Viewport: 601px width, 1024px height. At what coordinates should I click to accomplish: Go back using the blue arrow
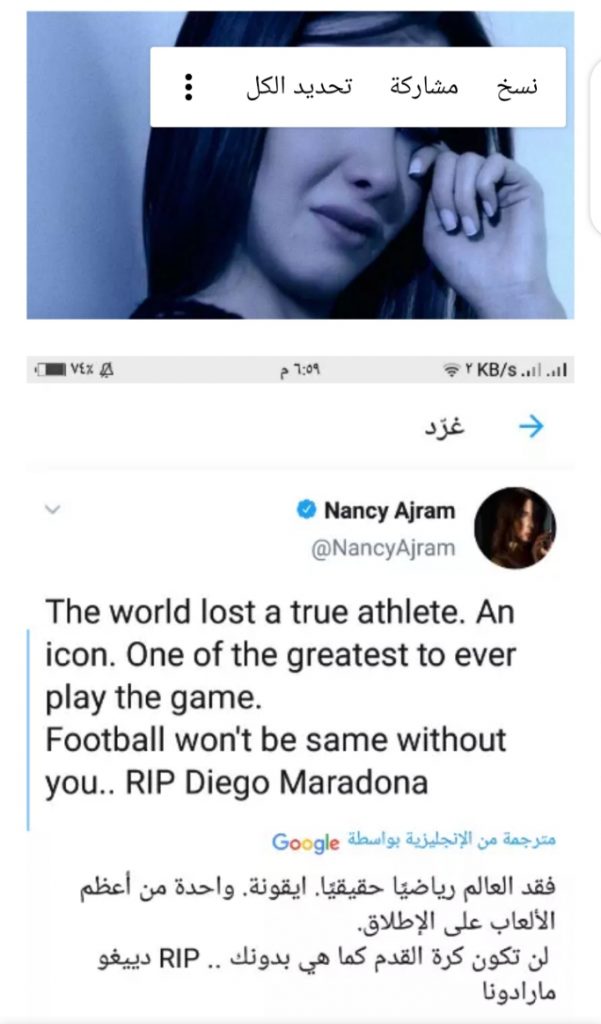pyautogui.click(x=532, y=427)
